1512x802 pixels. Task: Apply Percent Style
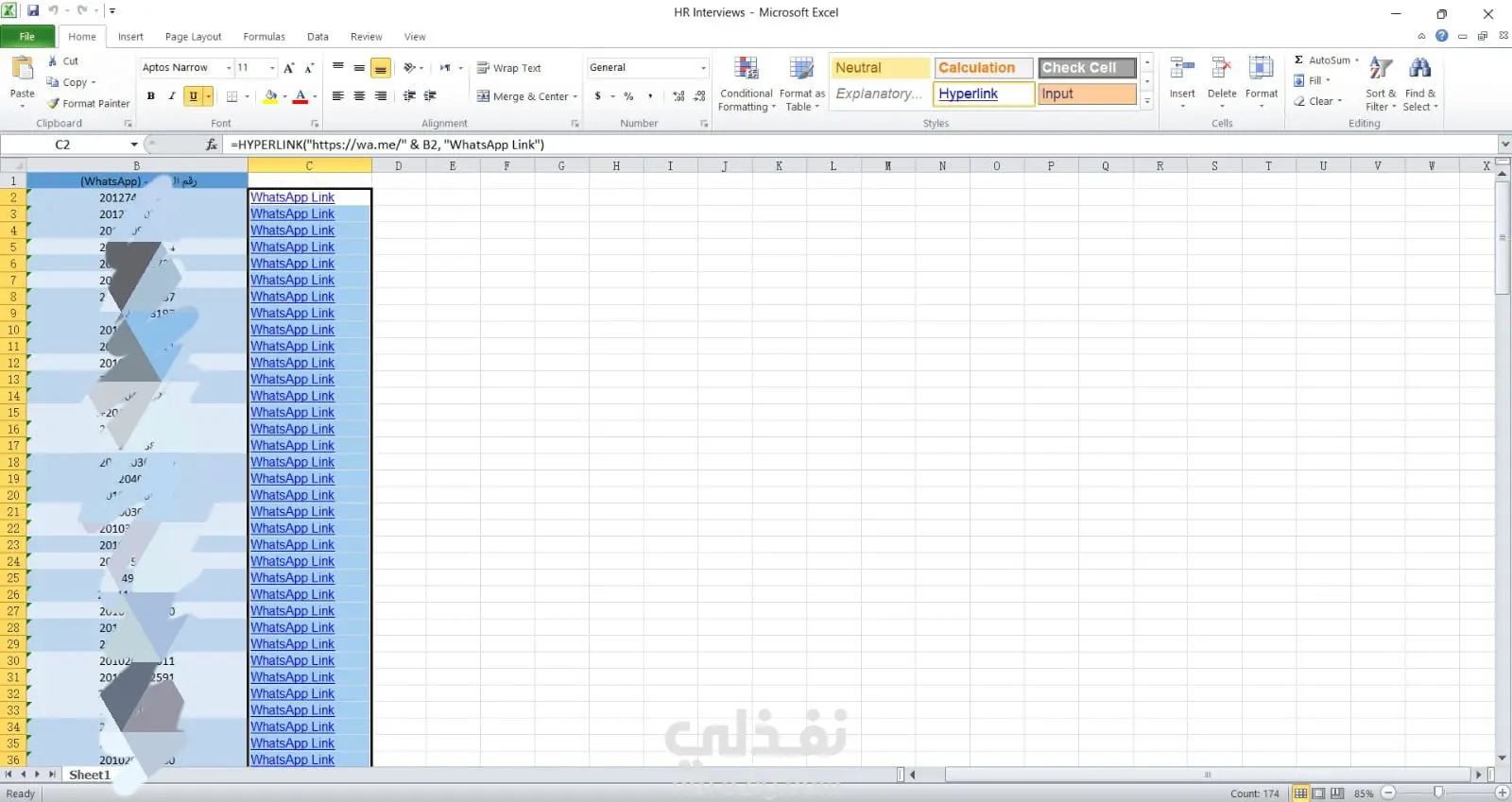pyautogui.click(x=628, y=96)
